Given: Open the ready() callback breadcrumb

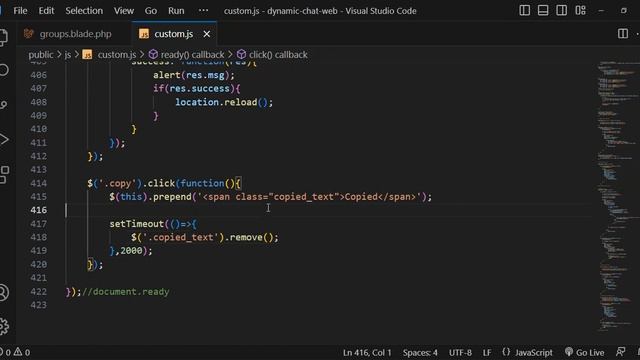Looking at the screenshot, I should (x=192, y=55).
